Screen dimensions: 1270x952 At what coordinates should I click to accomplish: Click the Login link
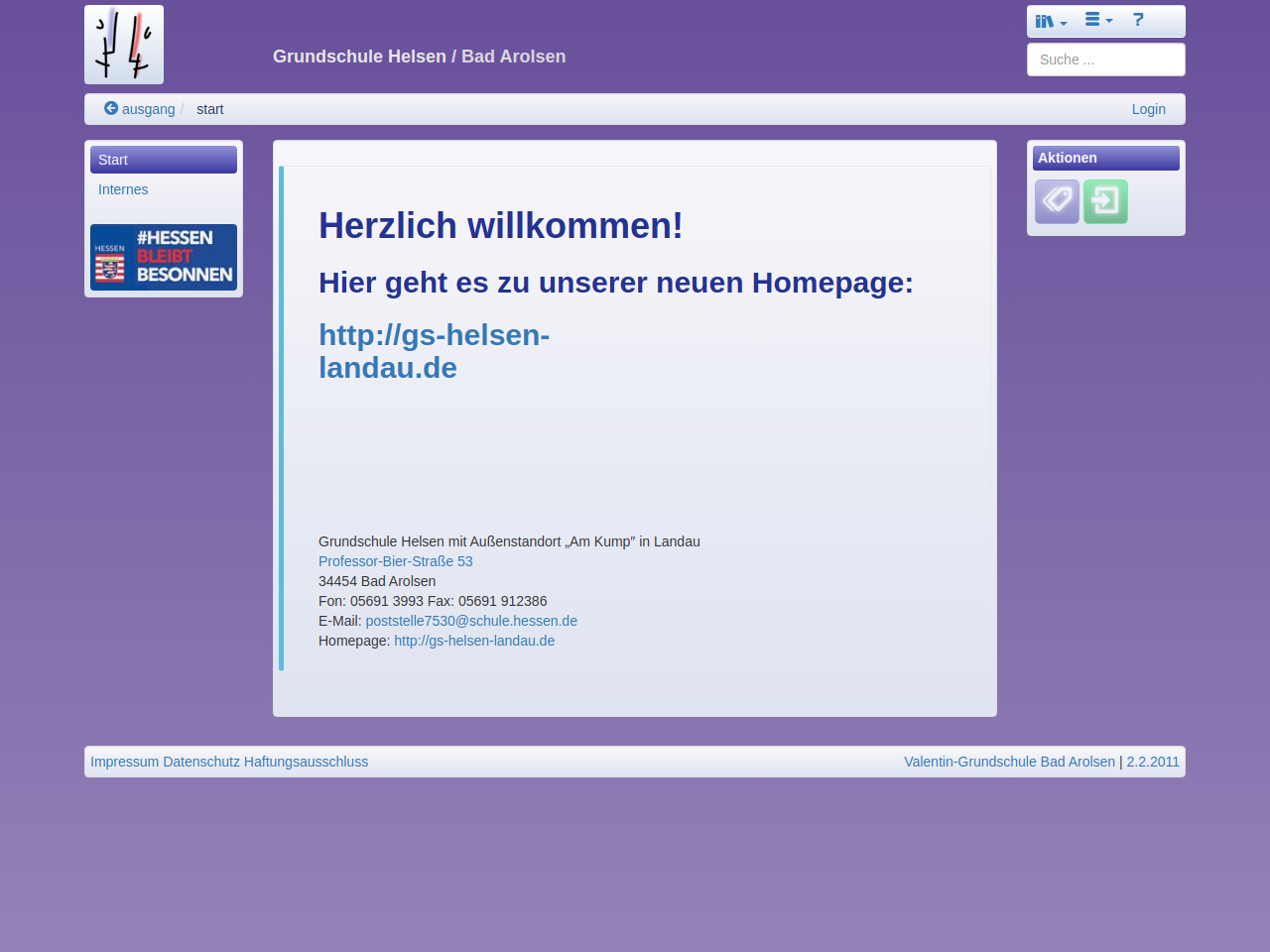(x=1148, y=109)
